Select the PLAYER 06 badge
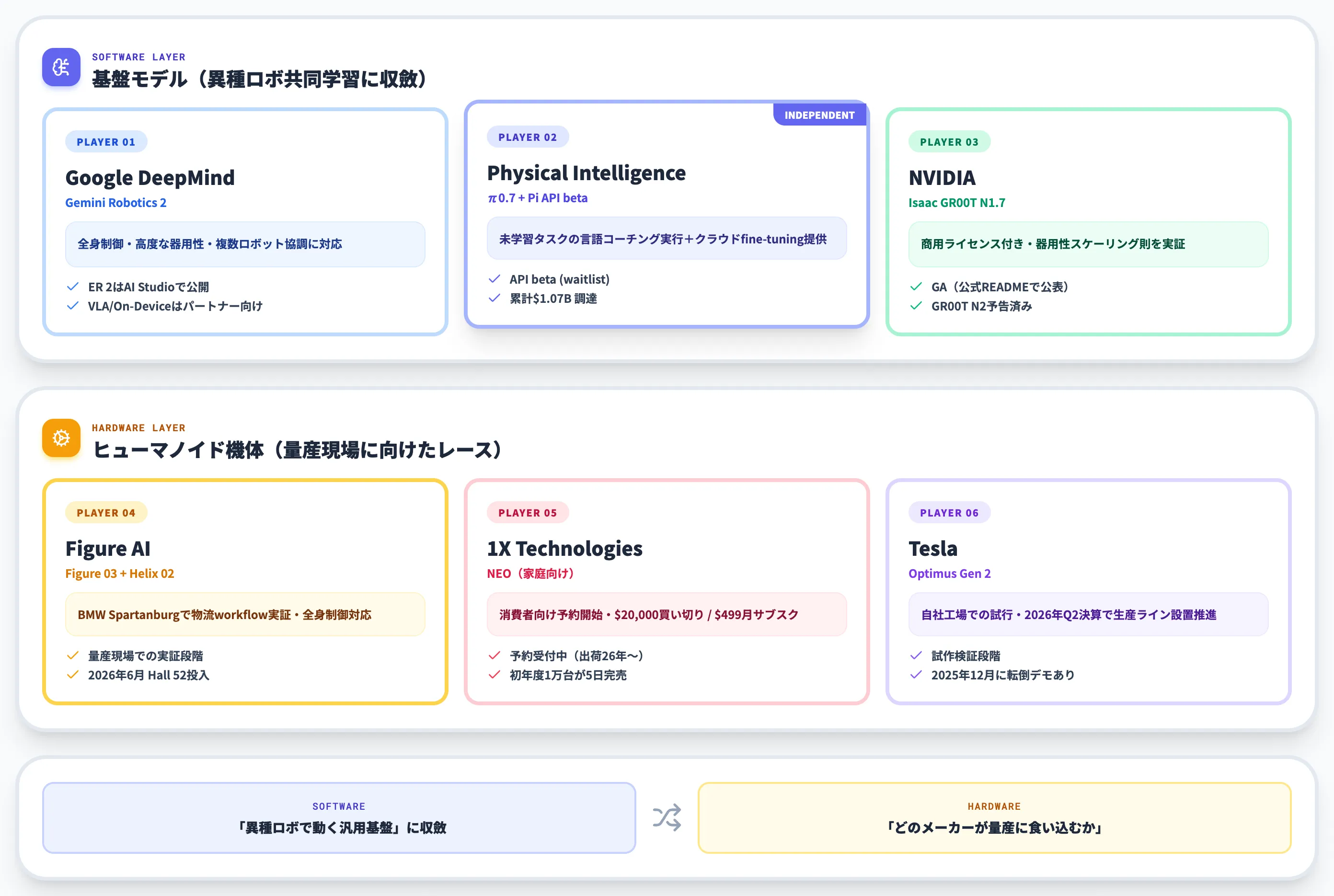1334x896 pixels. point(949,513)
